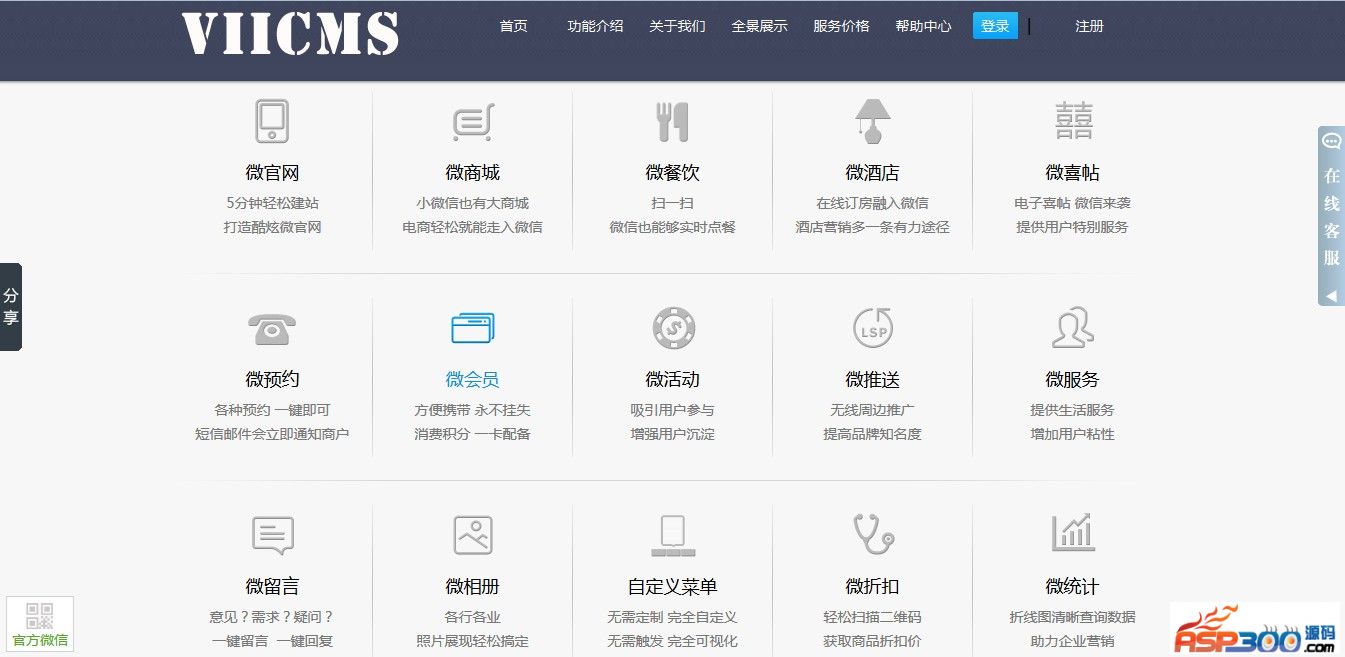The image size is (1345, 657).
Task: Open the 分享 side tab
Action: coord(10,307)
